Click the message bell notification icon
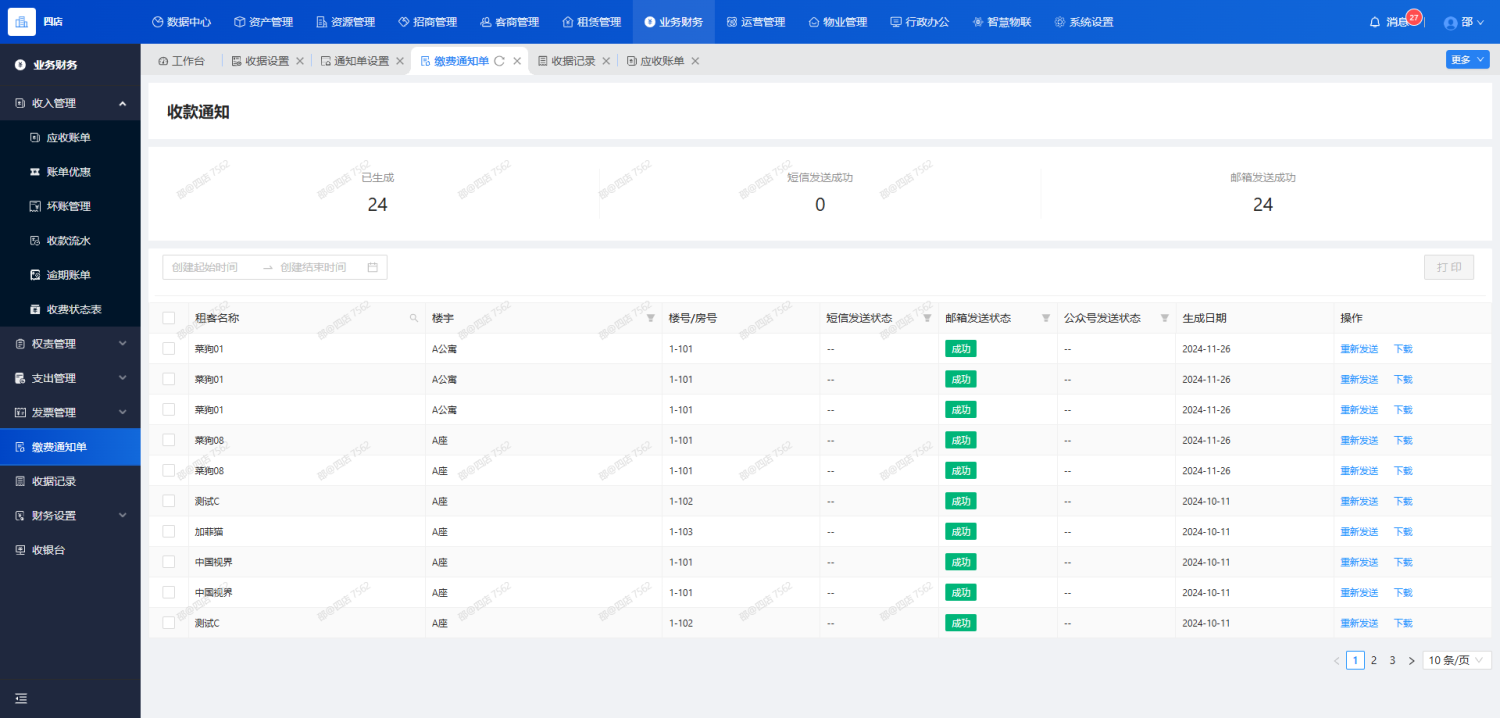The width and height of the screenshot is (1500, 718). click(x=1375, y=22)
